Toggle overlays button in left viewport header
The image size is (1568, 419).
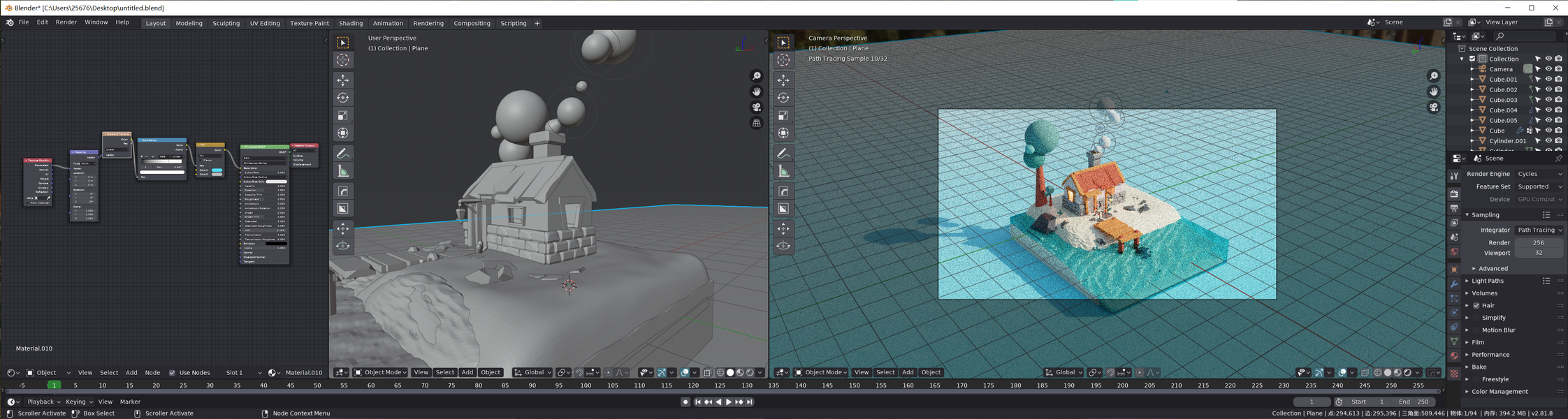tap(685, 373)
